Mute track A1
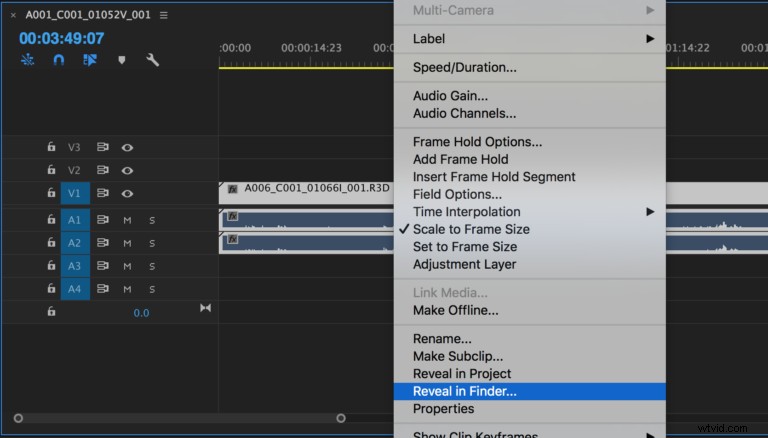The height and width of the screenshot is (438, 768). [127, 220]
